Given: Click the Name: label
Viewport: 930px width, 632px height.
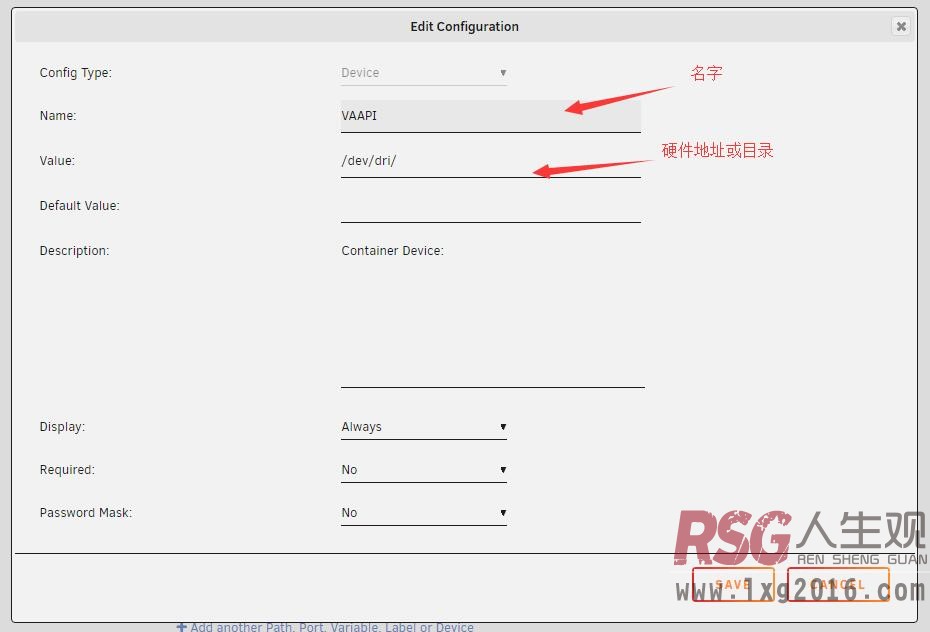Looking at the screenshot, I should pos(58,116).
